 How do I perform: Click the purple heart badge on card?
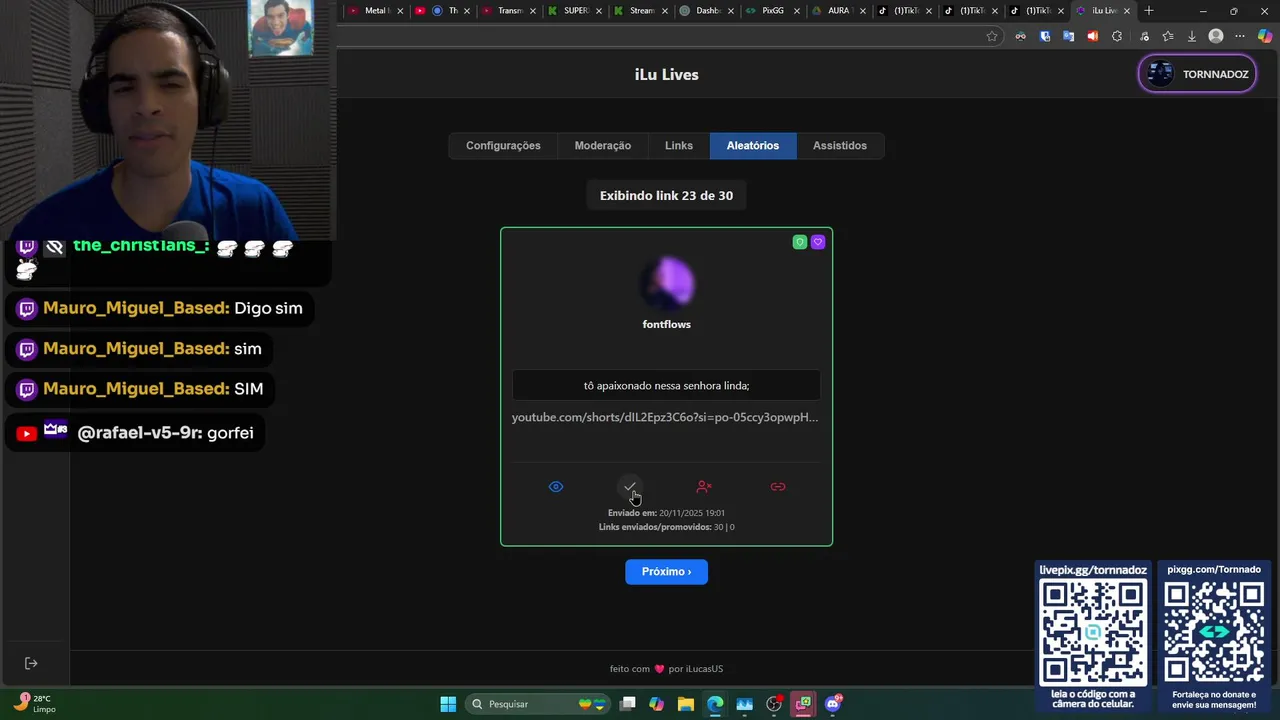(818, 242)
